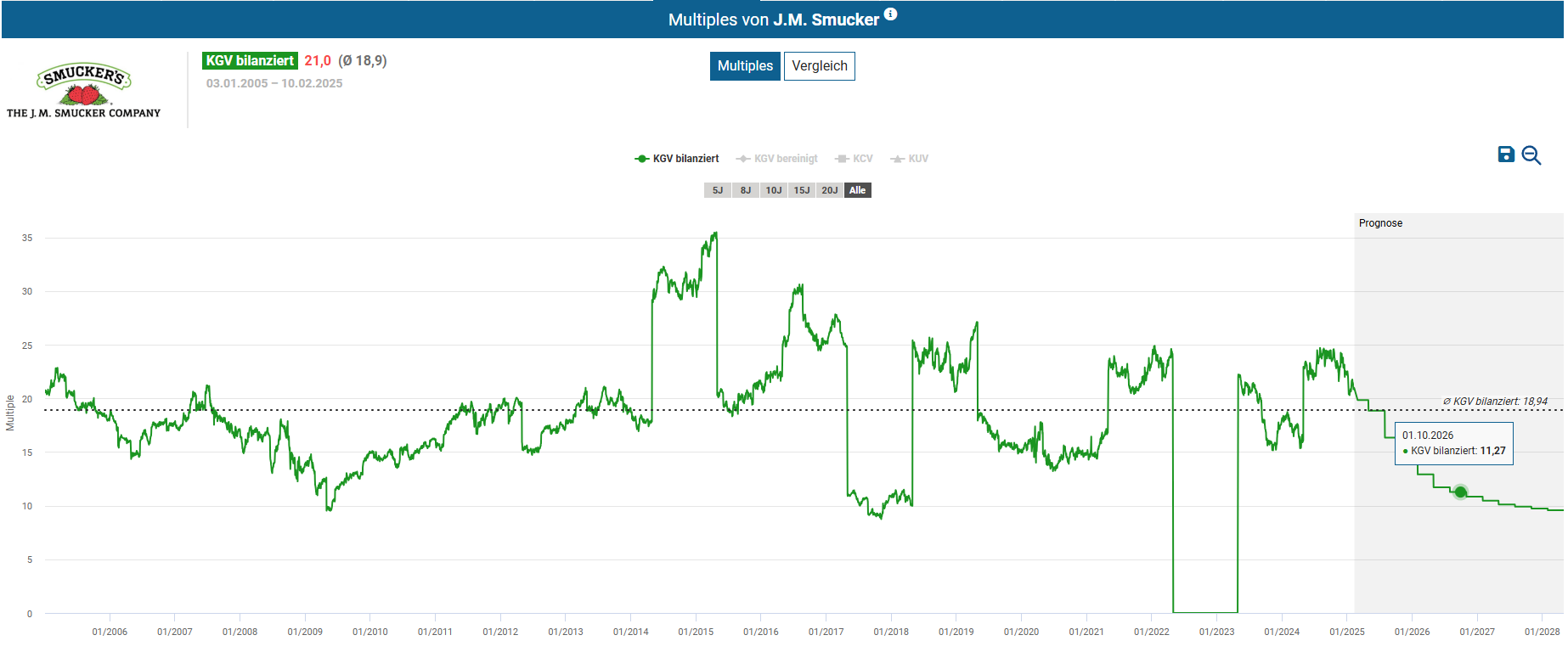Select the 8J time range
Image resolution: width=1568 pixels, height=652 pixels.
click(746, 190)
